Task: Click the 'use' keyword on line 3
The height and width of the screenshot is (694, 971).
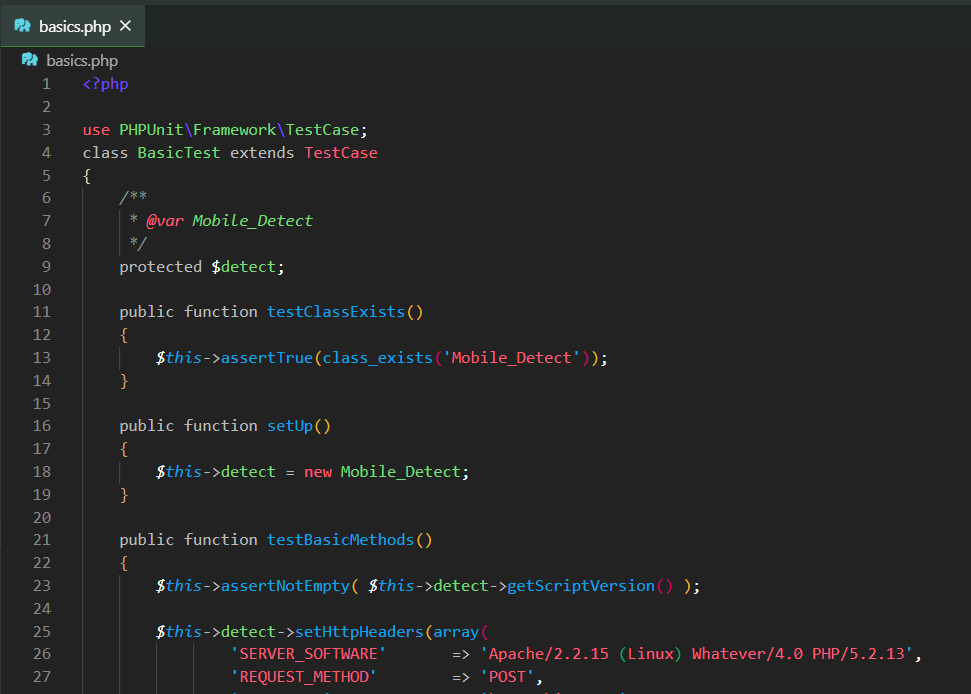Action: 96,129
